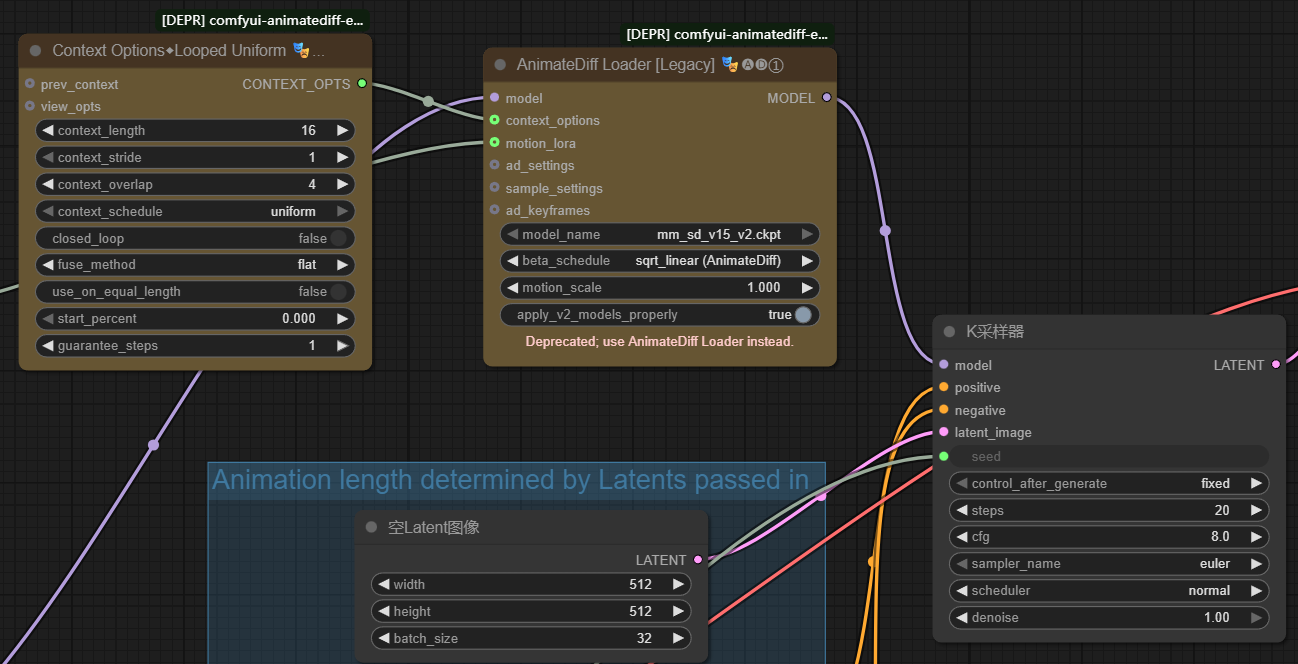The height and width of the screenshot is (664, 1298).
Task: Click the motion_lora input connector
Action: pos(494,143)
